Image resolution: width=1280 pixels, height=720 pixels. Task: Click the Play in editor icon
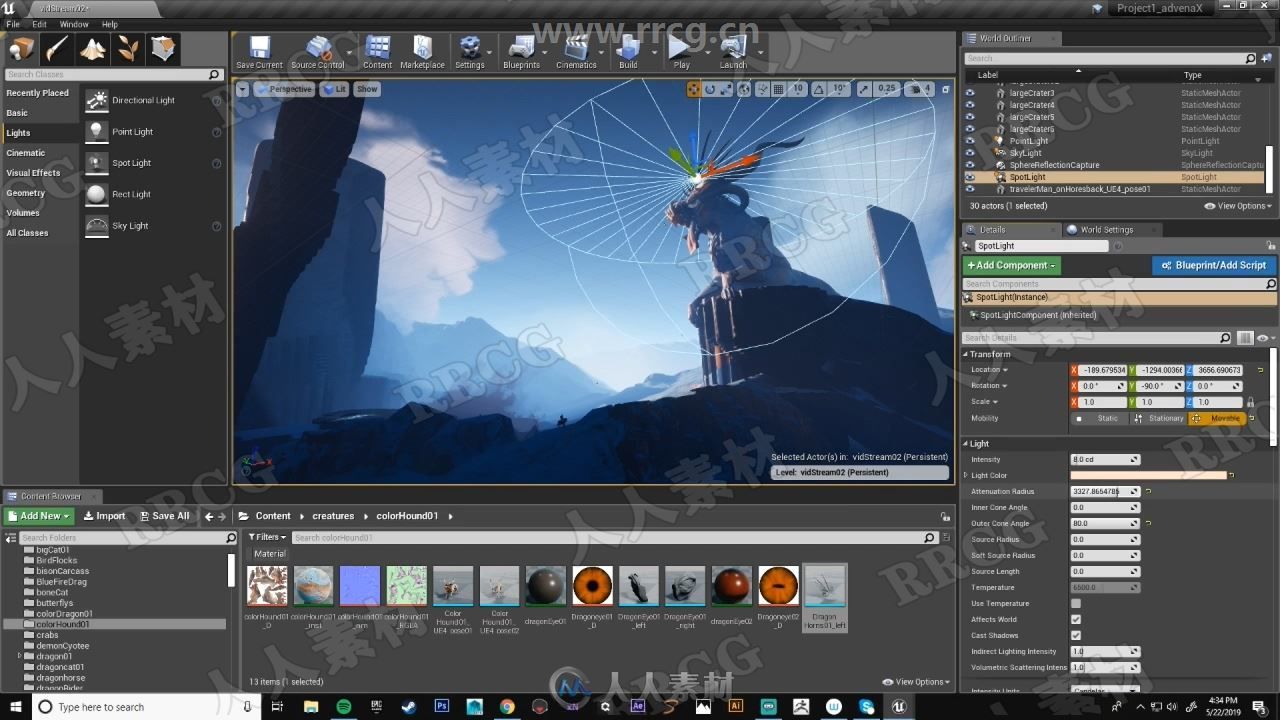point(681,51)
